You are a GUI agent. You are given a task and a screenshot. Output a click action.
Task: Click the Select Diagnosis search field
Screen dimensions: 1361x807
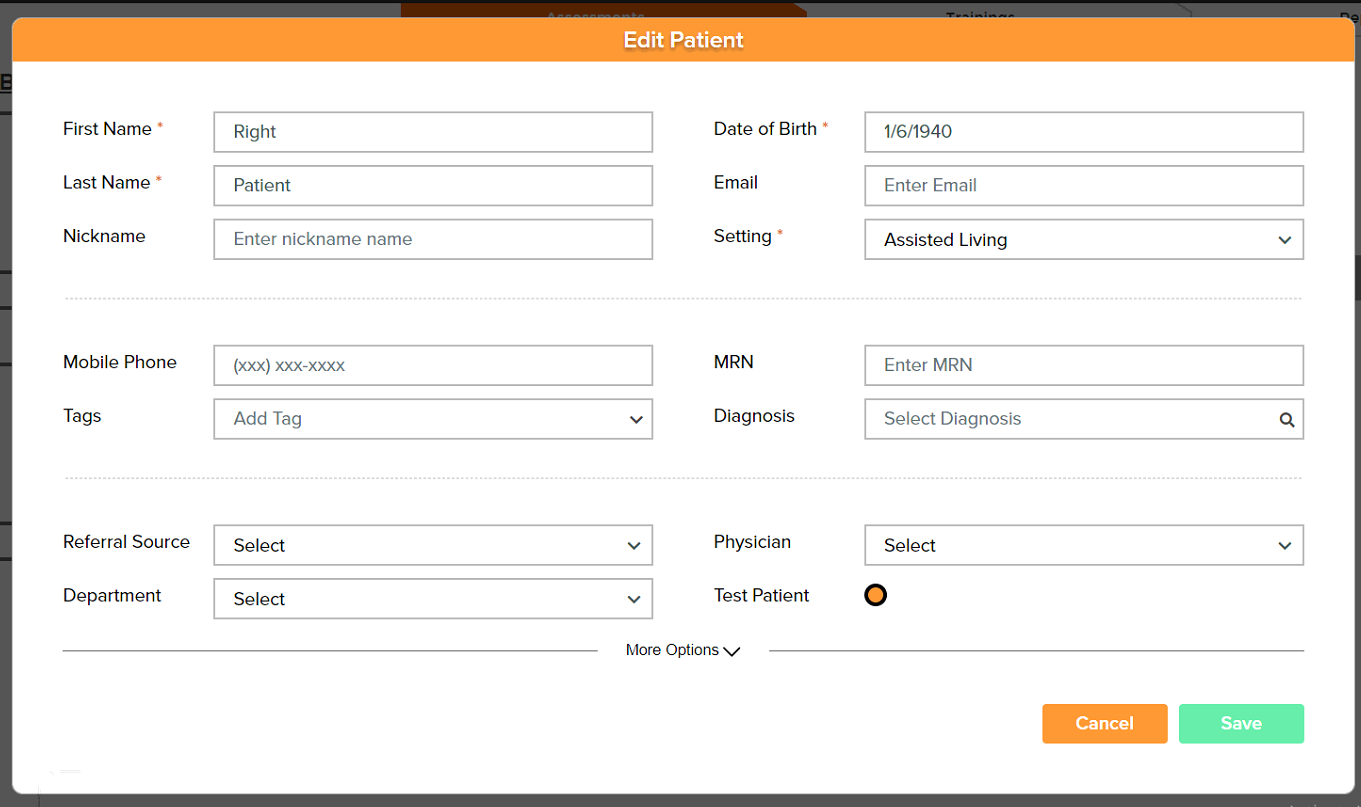point(1084,419)
